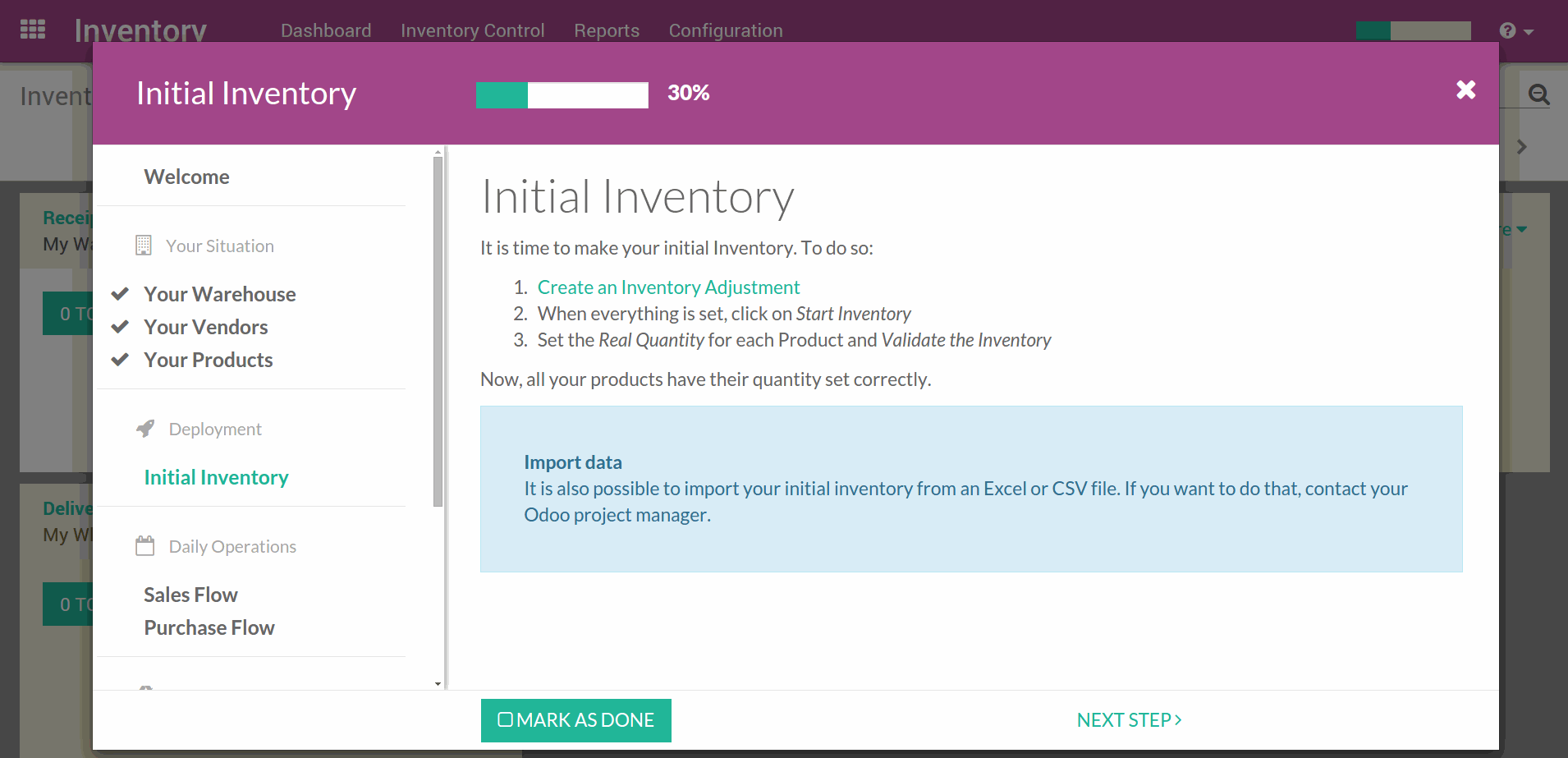Open the dropdown arrow beside the help icon
The height and width of the screenshot is (758, 1568).
1527,30
